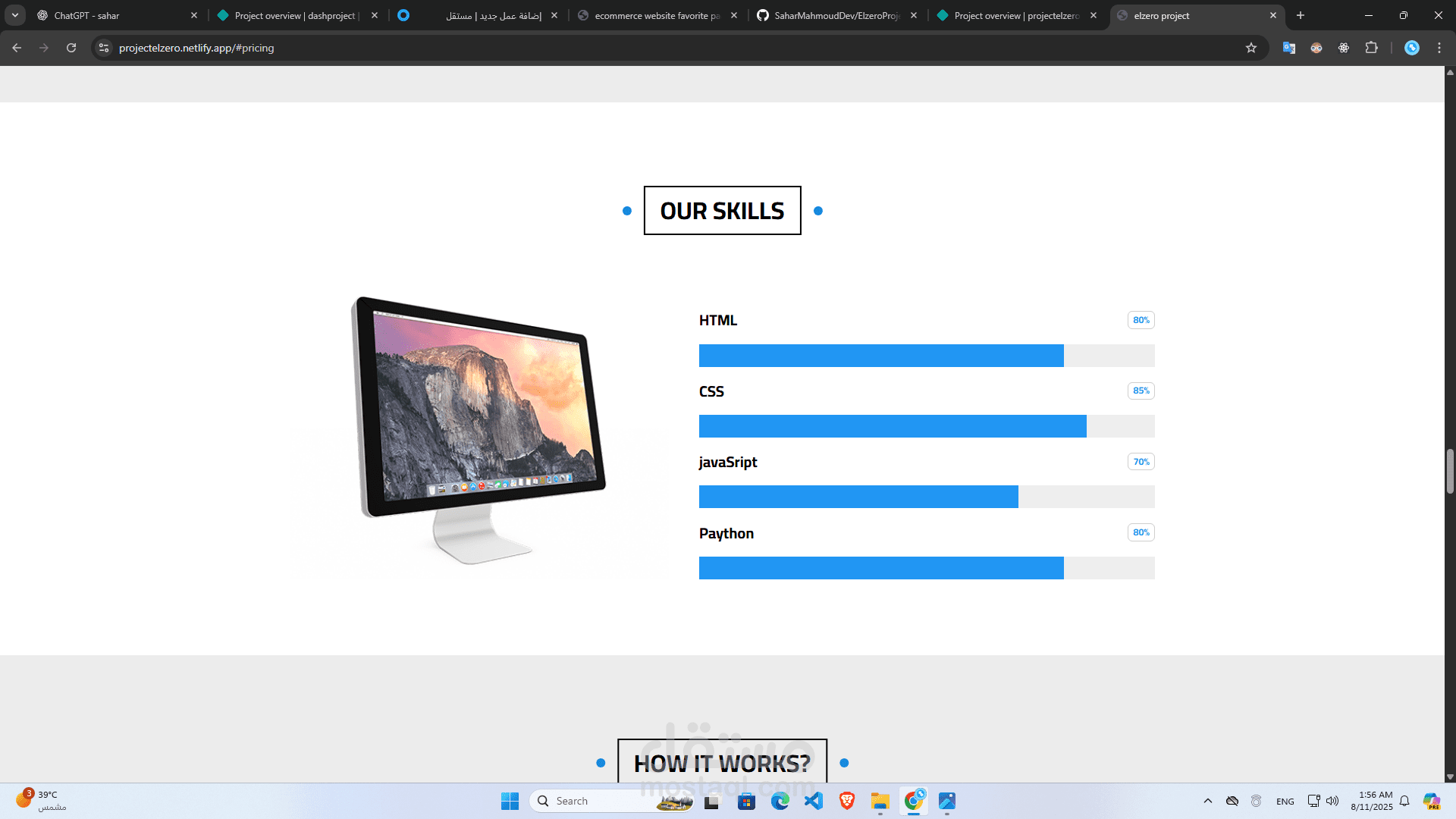The width and height of the screenshot is (1456, 819).
Task: Click the iMac monitor image
Action: (x=479, y=428)
